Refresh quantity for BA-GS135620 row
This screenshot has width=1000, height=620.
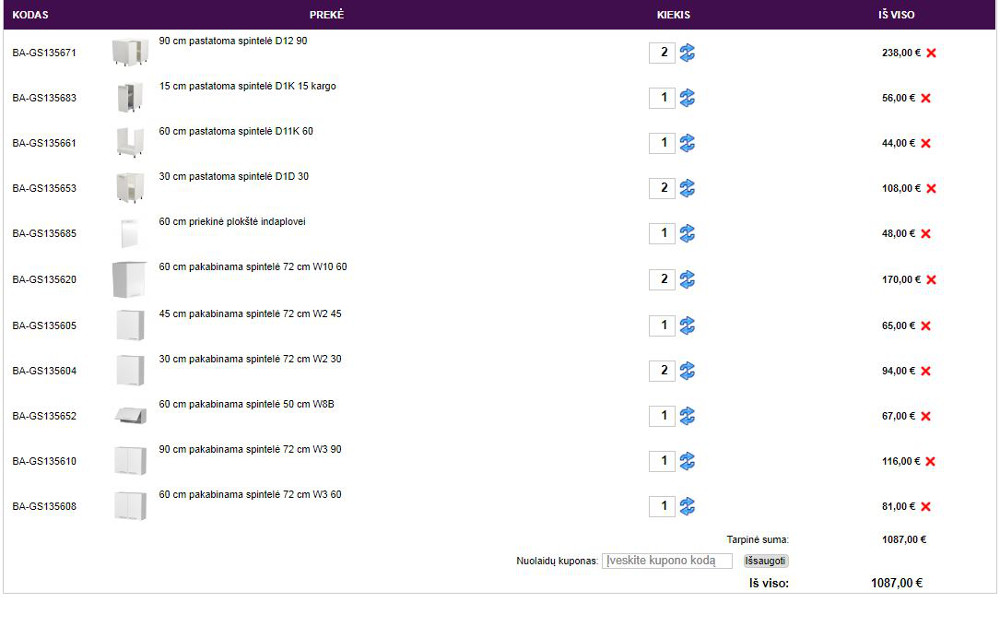tap(687, 279)
